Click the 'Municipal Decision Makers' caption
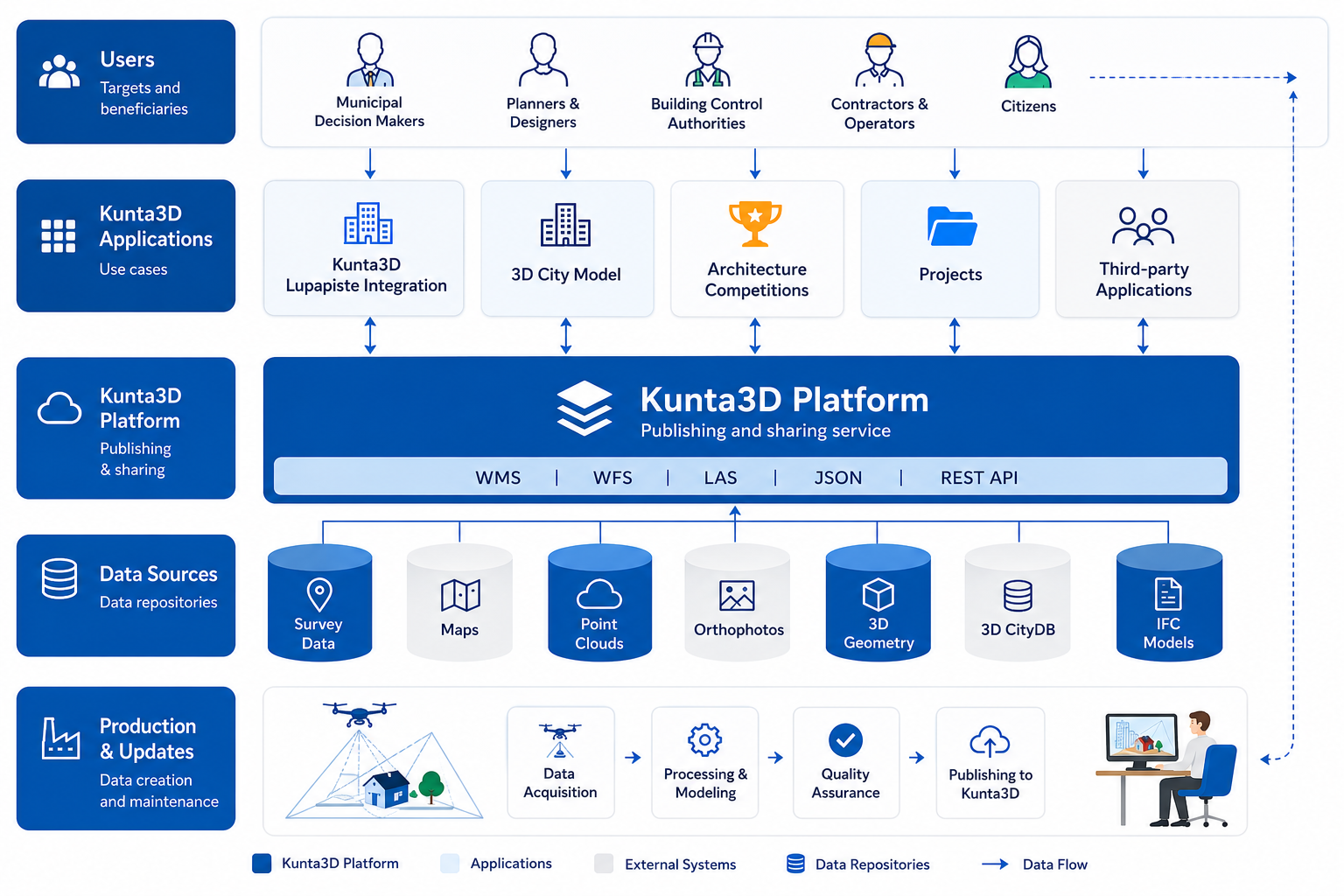 (369, 112)
